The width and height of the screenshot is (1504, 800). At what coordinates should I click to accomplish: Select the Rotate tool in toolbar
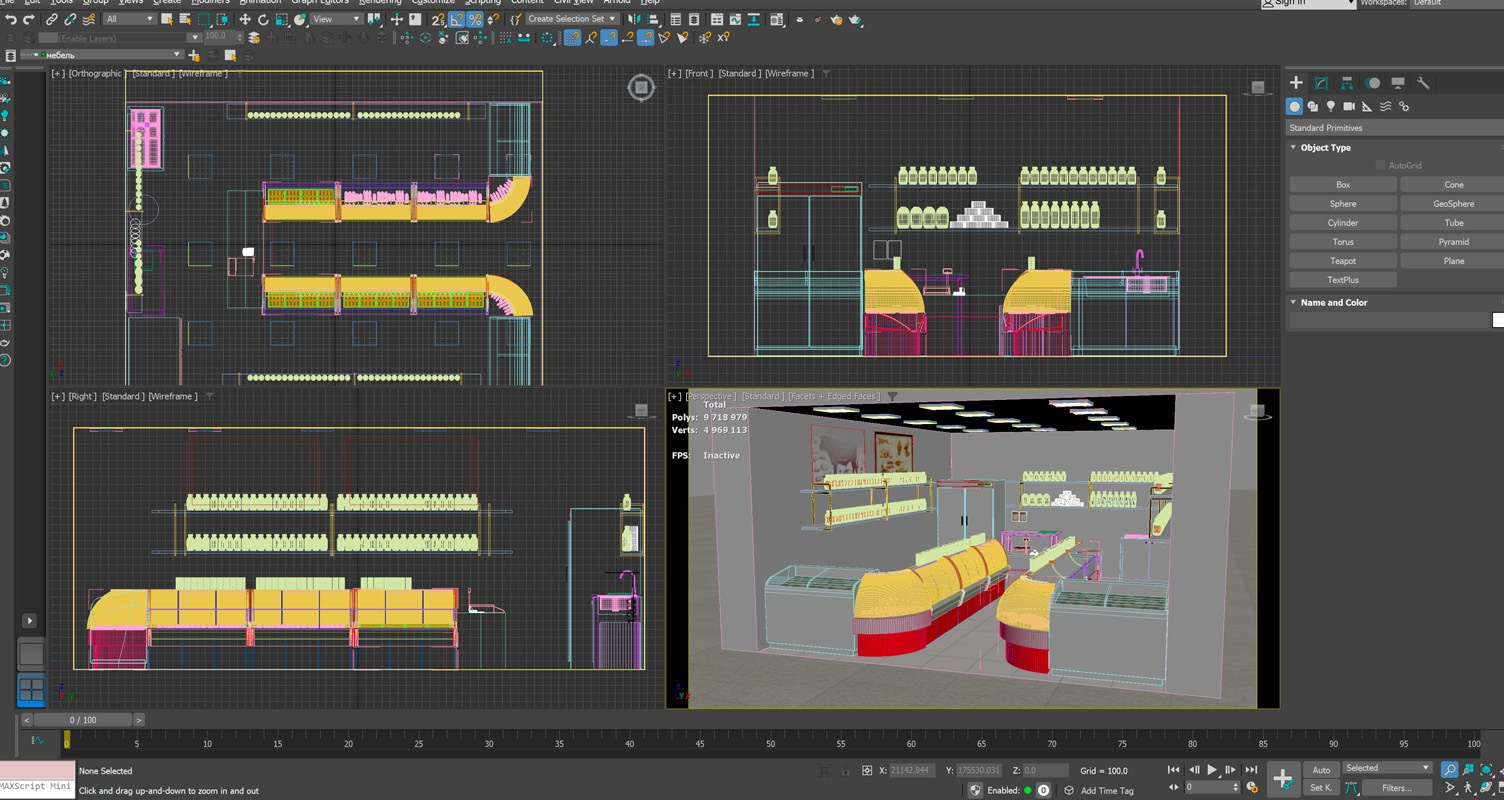263,19
